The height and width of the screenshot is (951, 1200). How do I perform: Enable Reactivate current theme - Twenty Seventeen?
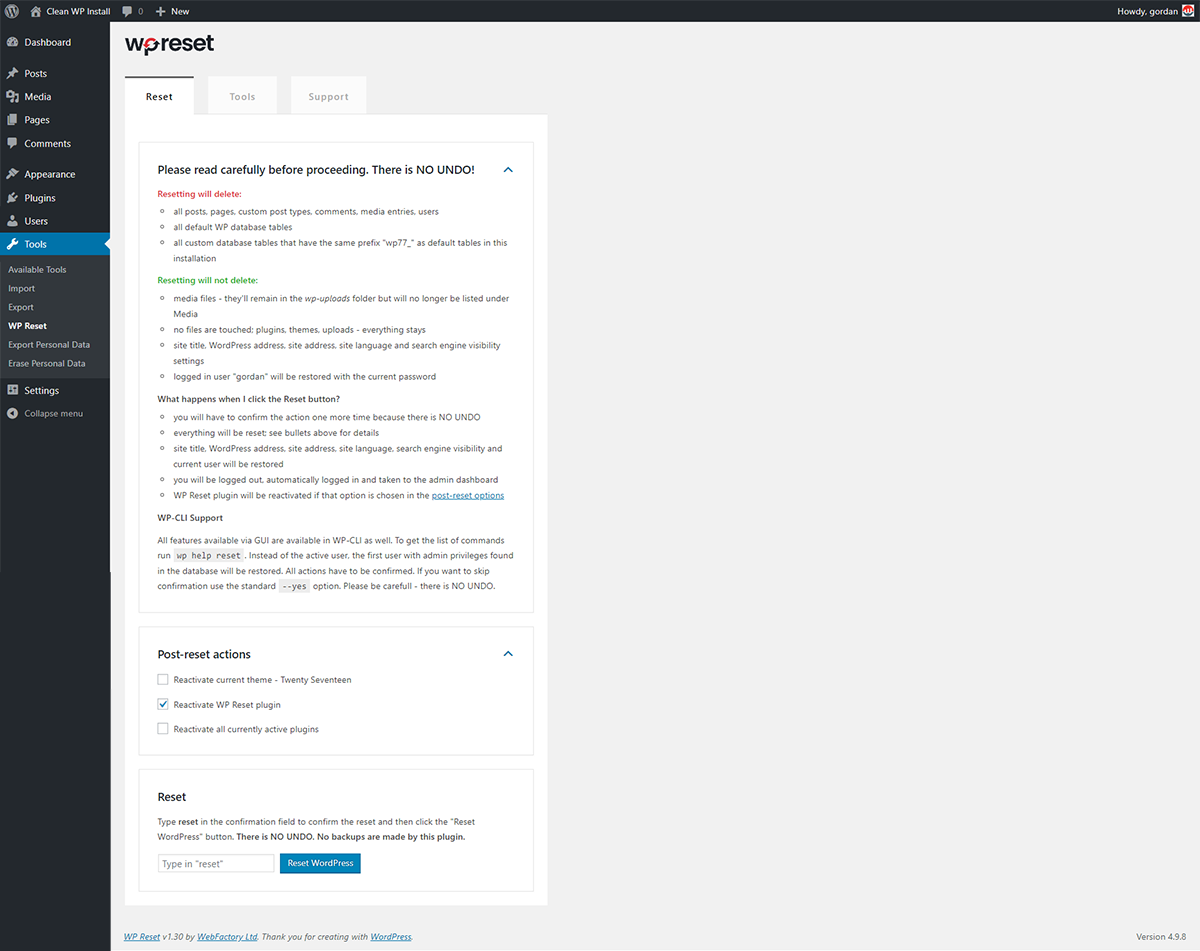pyautogui.click(x=163, y=679)
